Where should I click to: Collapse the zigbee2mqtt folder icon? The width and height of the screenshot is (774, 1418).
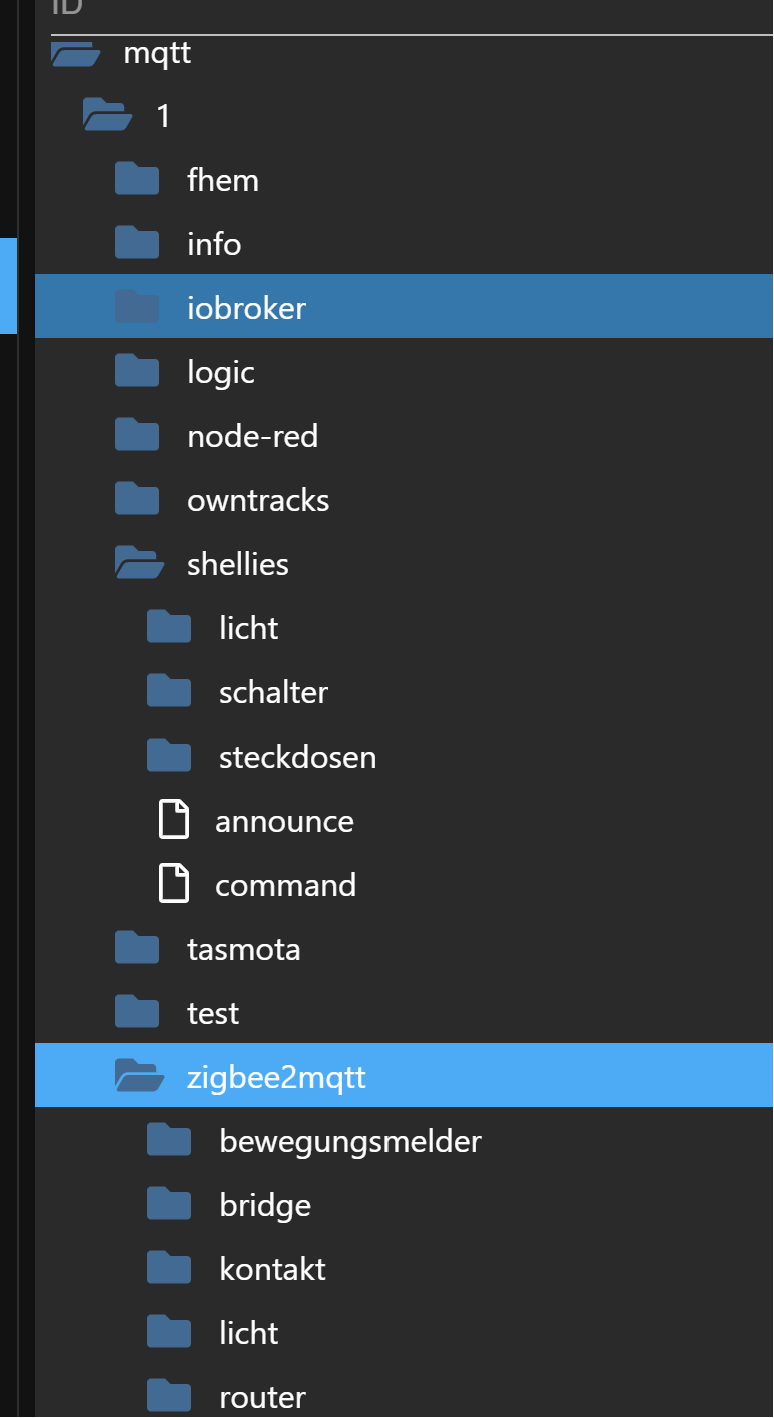coord(139,1076)
